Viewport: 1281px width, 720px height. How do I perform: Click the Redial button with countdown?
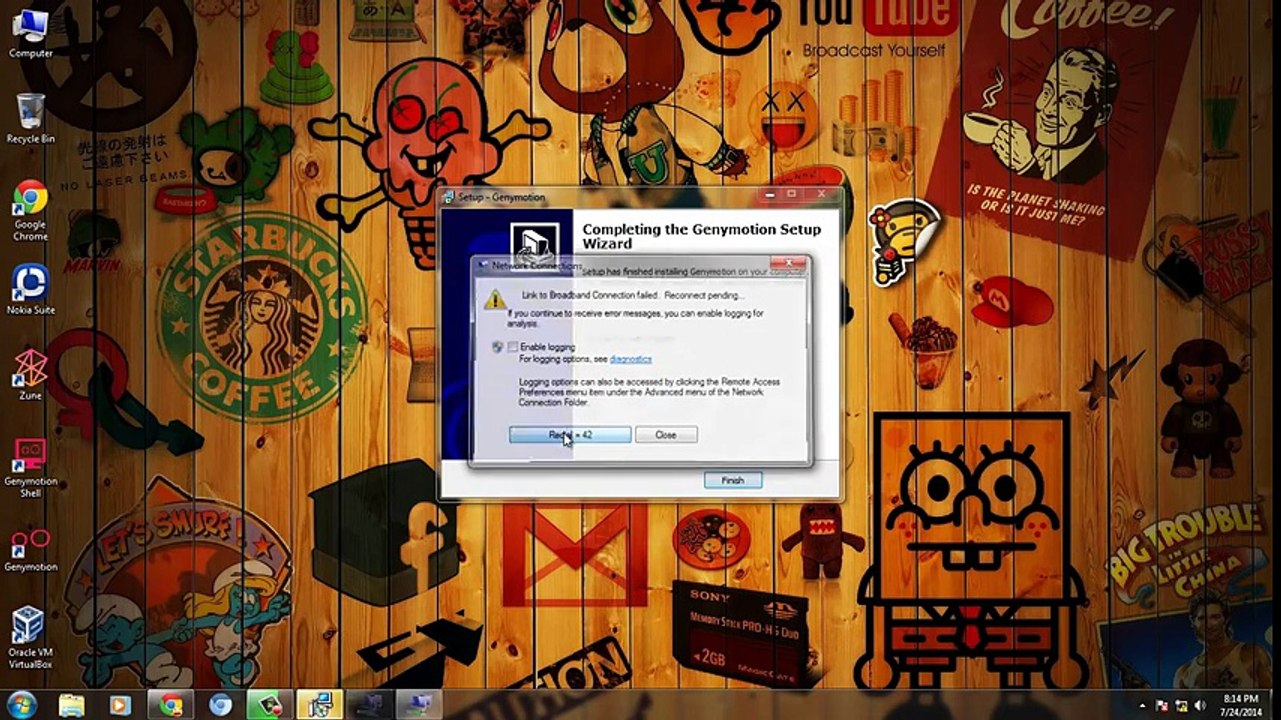pyautogui.click(x=570, y=435)
